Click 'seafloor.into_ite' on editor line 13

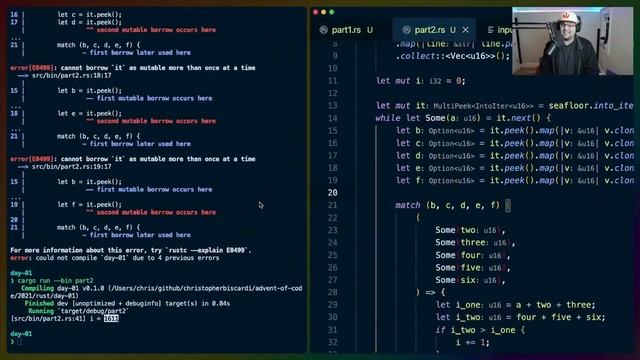591,106
